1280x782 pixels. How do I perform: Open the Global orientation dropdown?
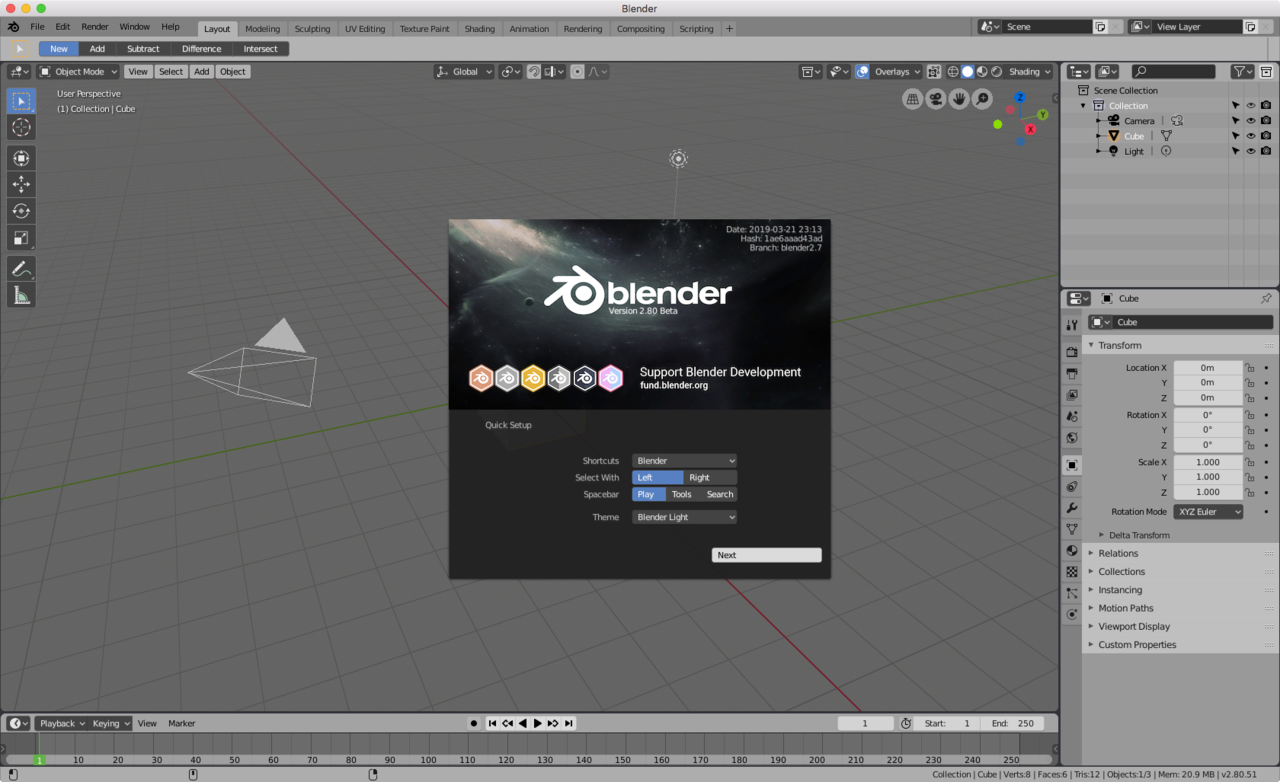click(x=465, y=72)
